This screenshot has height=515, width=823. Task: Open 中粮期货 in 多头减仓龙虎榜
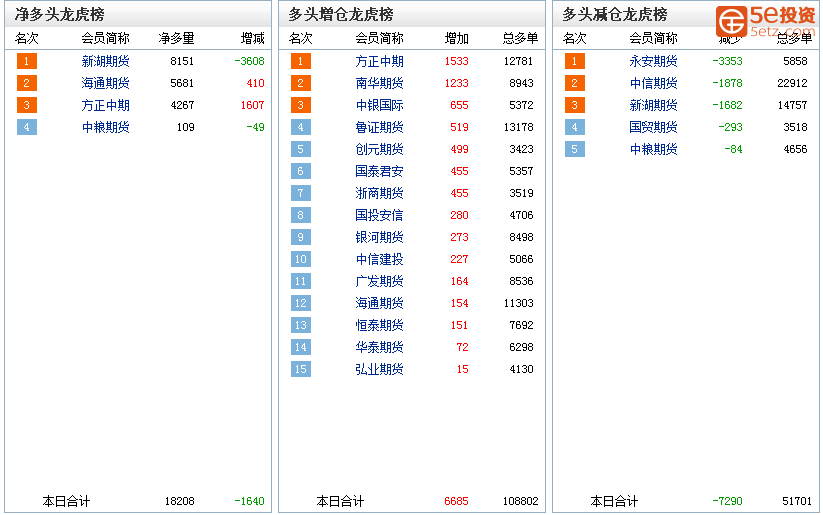click(653, 150)
